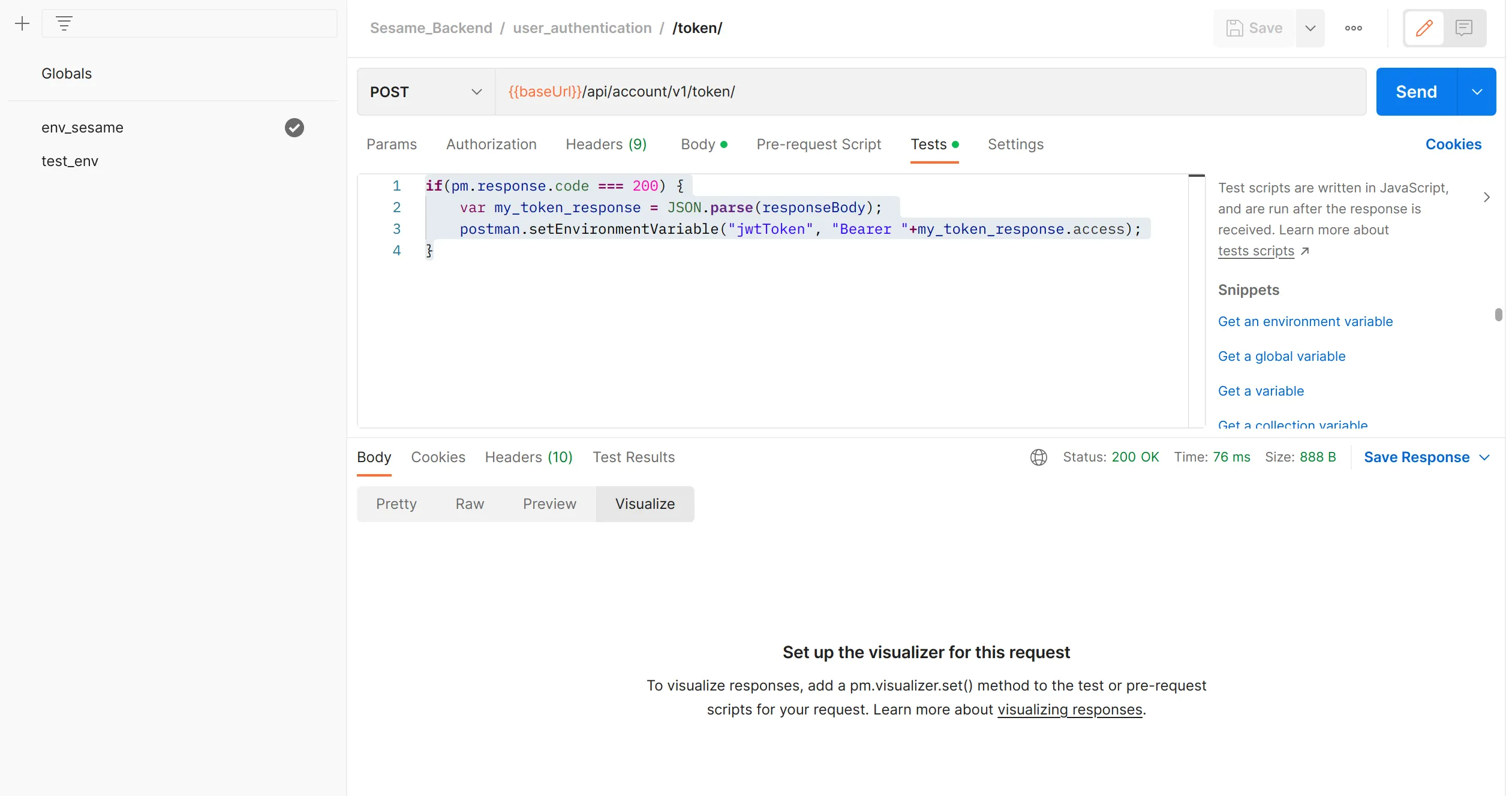
Task: Open the POST method dropdown
Action: pyautogui.click(x=426, y=92)
